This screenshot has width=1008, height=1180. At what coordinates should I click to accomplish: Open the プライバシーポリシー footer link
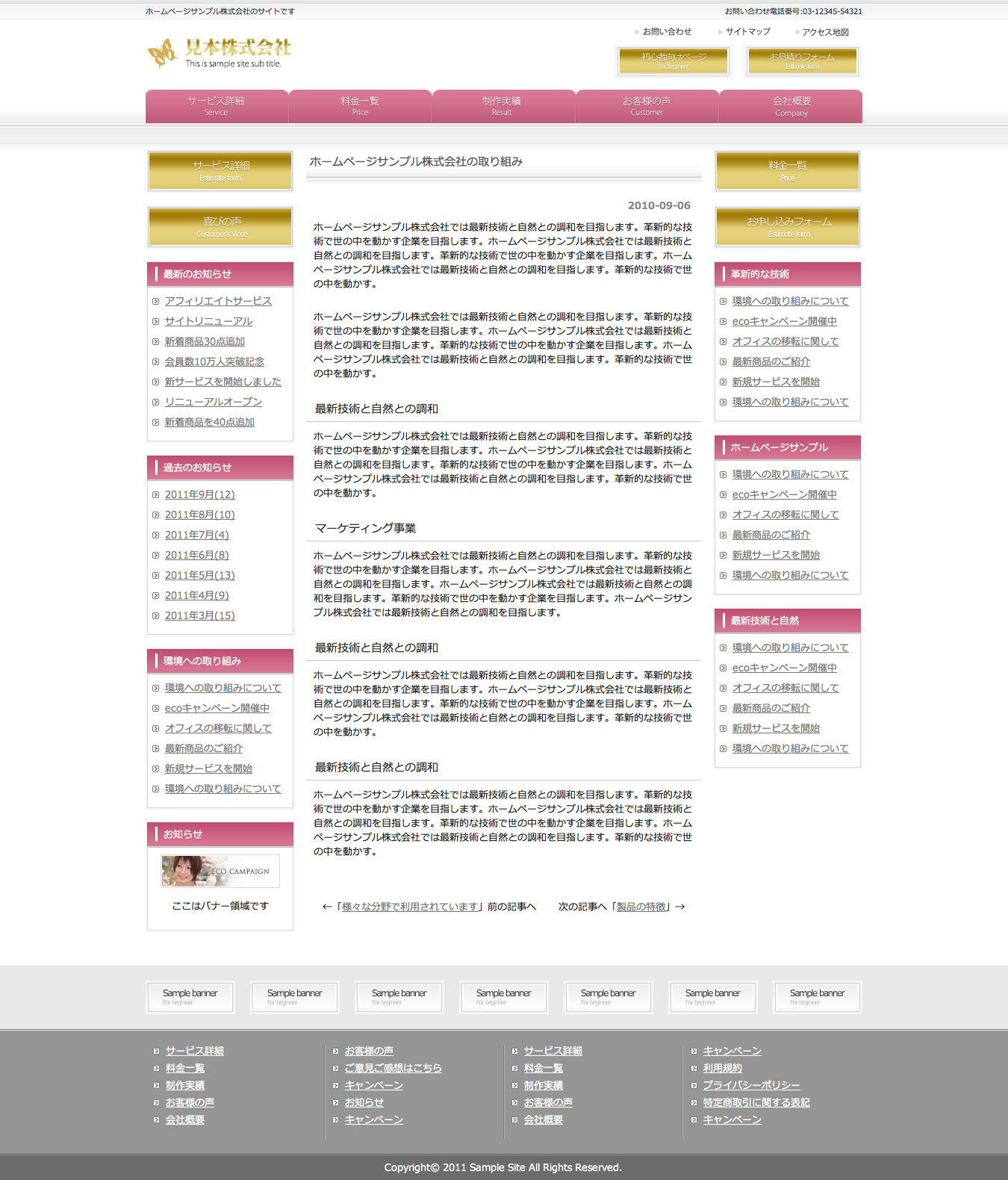click(751, 1085)
